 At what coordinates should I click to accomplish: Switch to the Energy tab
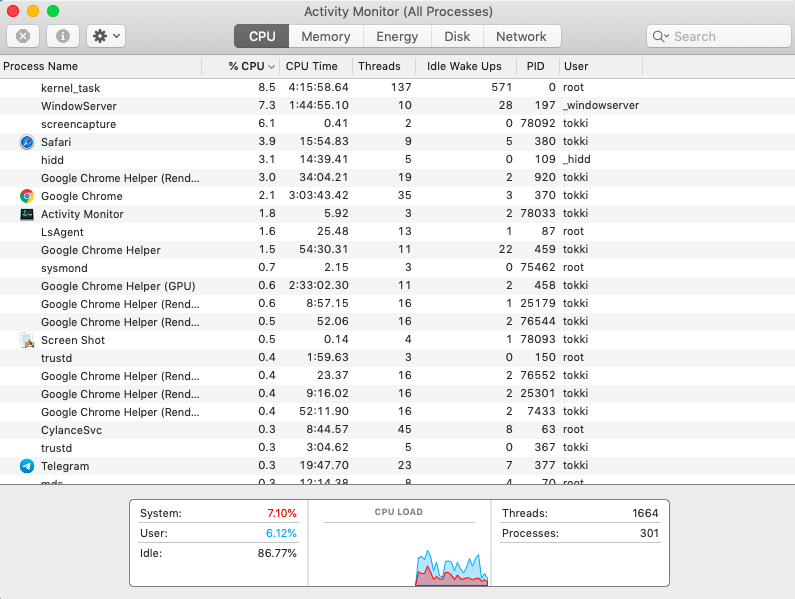pos(397,36)
